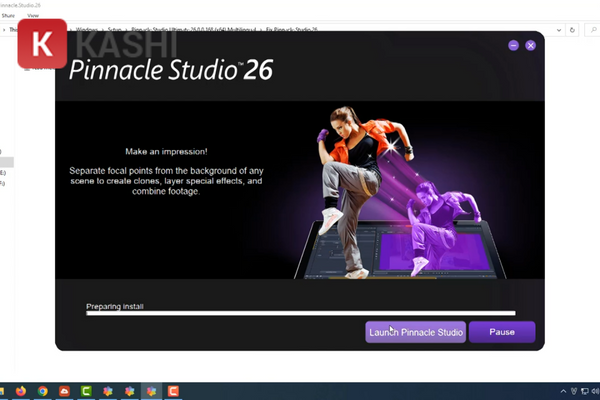
Task: Click the red Kashi K logo
Action: coord(43,44)
